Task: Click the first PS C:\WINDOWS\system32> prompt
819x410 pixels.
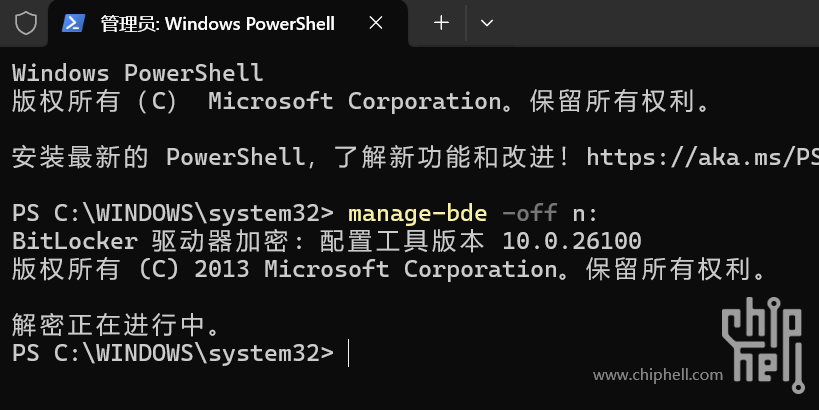Action: (x=172, y=213)
